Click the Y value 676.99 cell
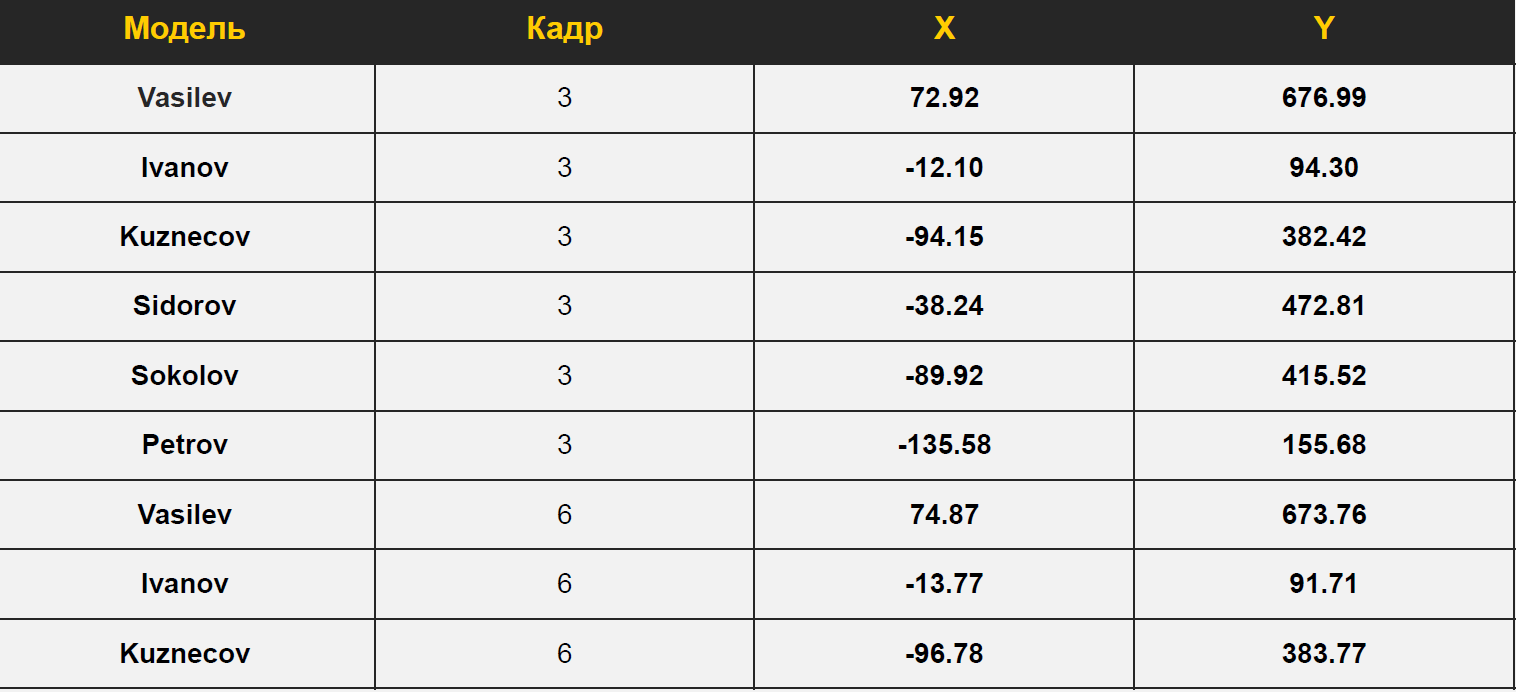Screen dimensions: 1516x692 (x=1323, y=98)
